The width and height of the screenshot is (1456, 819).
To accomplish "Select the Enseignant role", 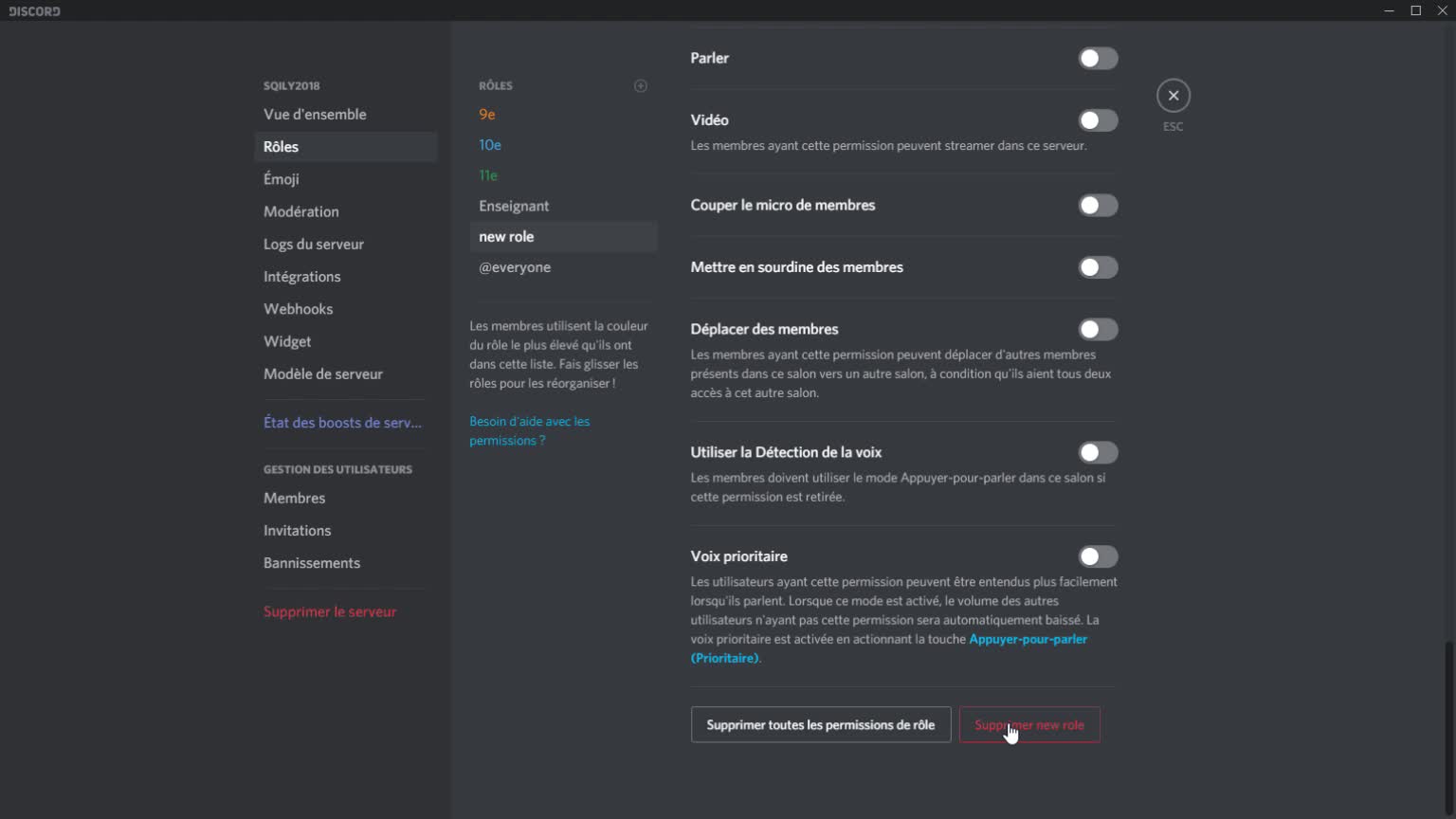I will tap(514, 206).
